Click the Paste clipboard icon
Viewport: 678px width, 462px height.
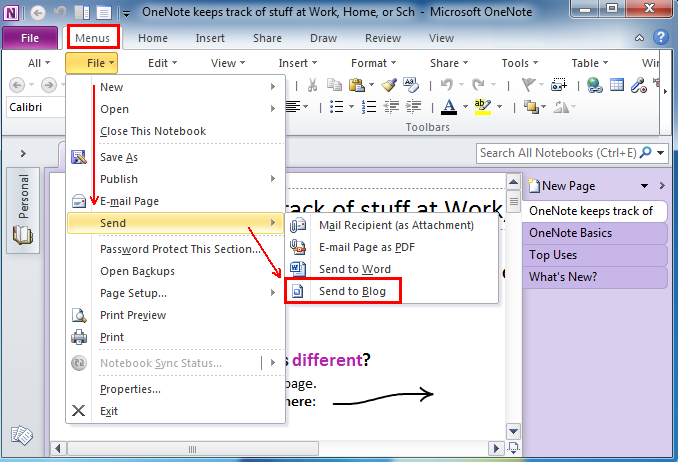click(x=357, y=85)
